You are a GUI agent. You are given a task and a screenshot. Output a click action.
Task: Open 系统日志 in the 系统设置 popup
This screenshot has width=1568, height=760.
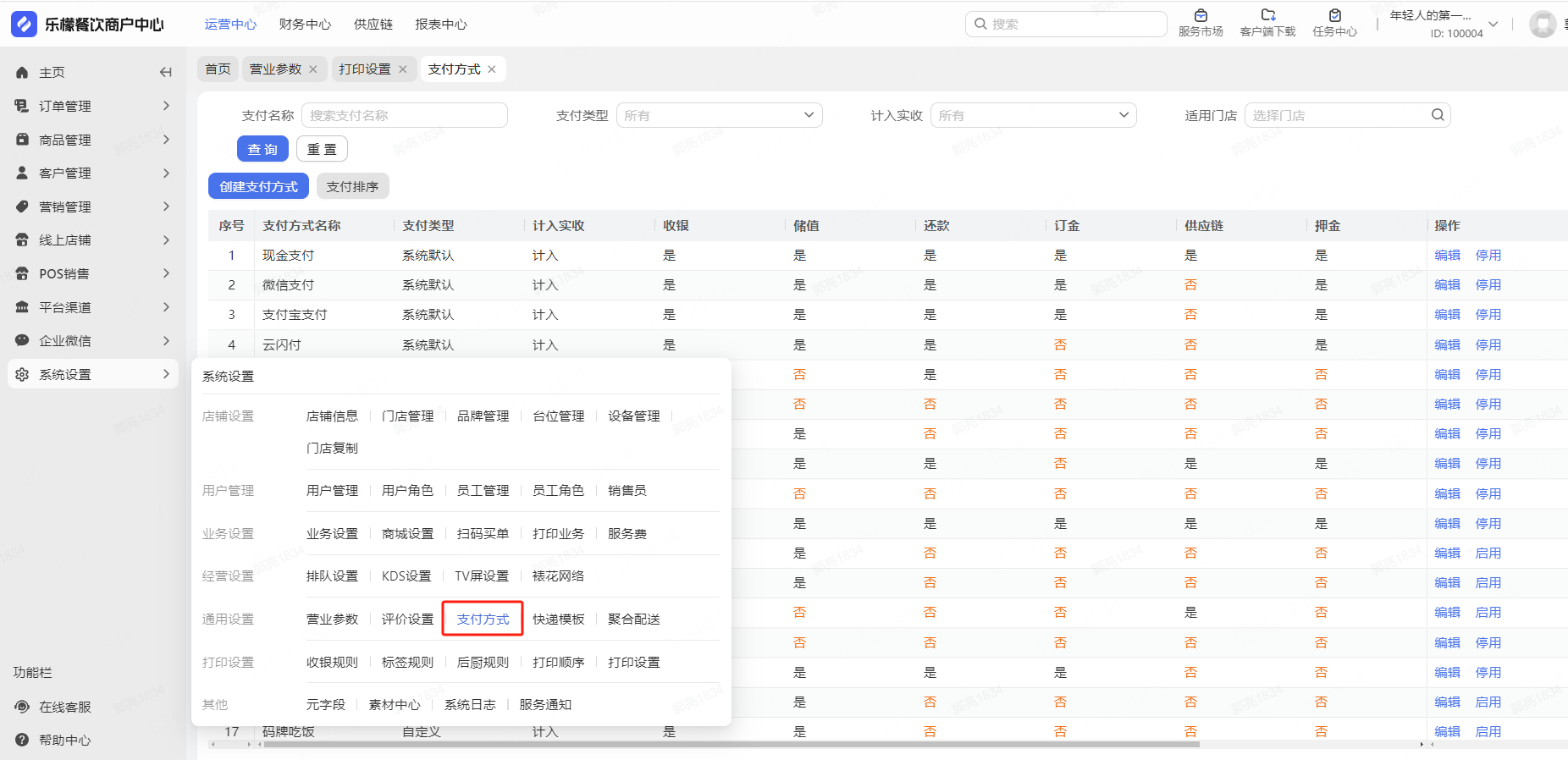pos(470,705)
